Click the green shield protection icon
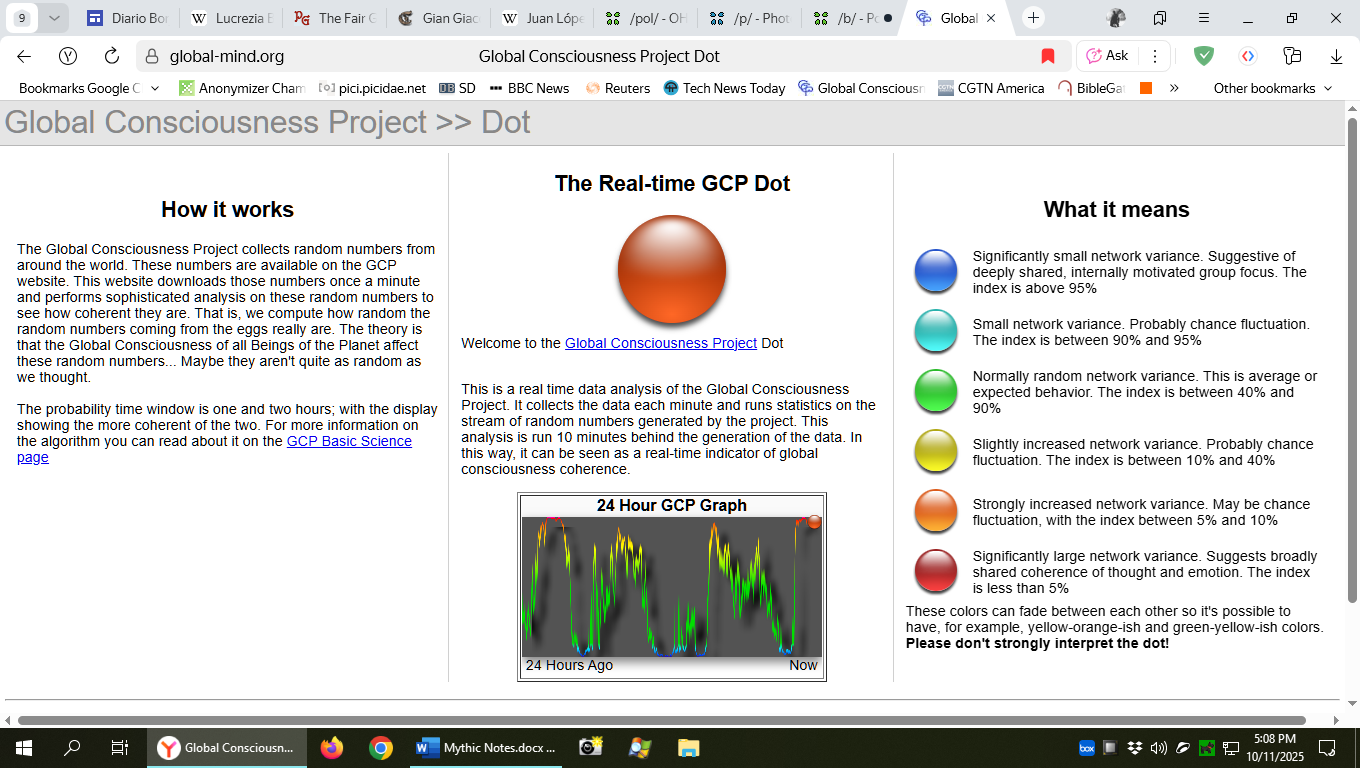The width and height of the screenshot is (1360, 768). [x=1204, y=56]
